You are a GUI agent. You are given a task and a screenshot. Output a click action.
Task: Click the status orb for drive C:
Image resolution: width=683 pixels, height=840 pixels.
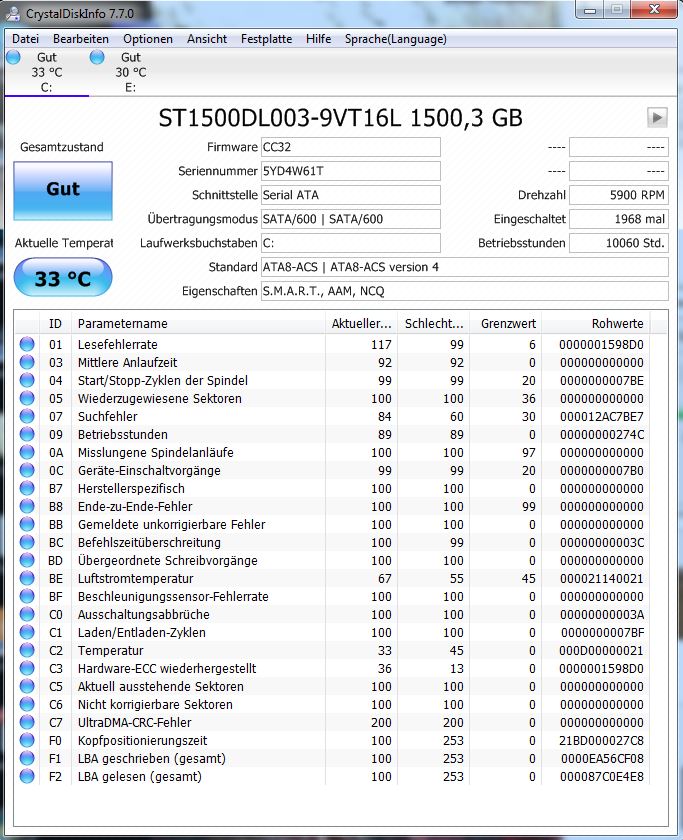(13, 58)
